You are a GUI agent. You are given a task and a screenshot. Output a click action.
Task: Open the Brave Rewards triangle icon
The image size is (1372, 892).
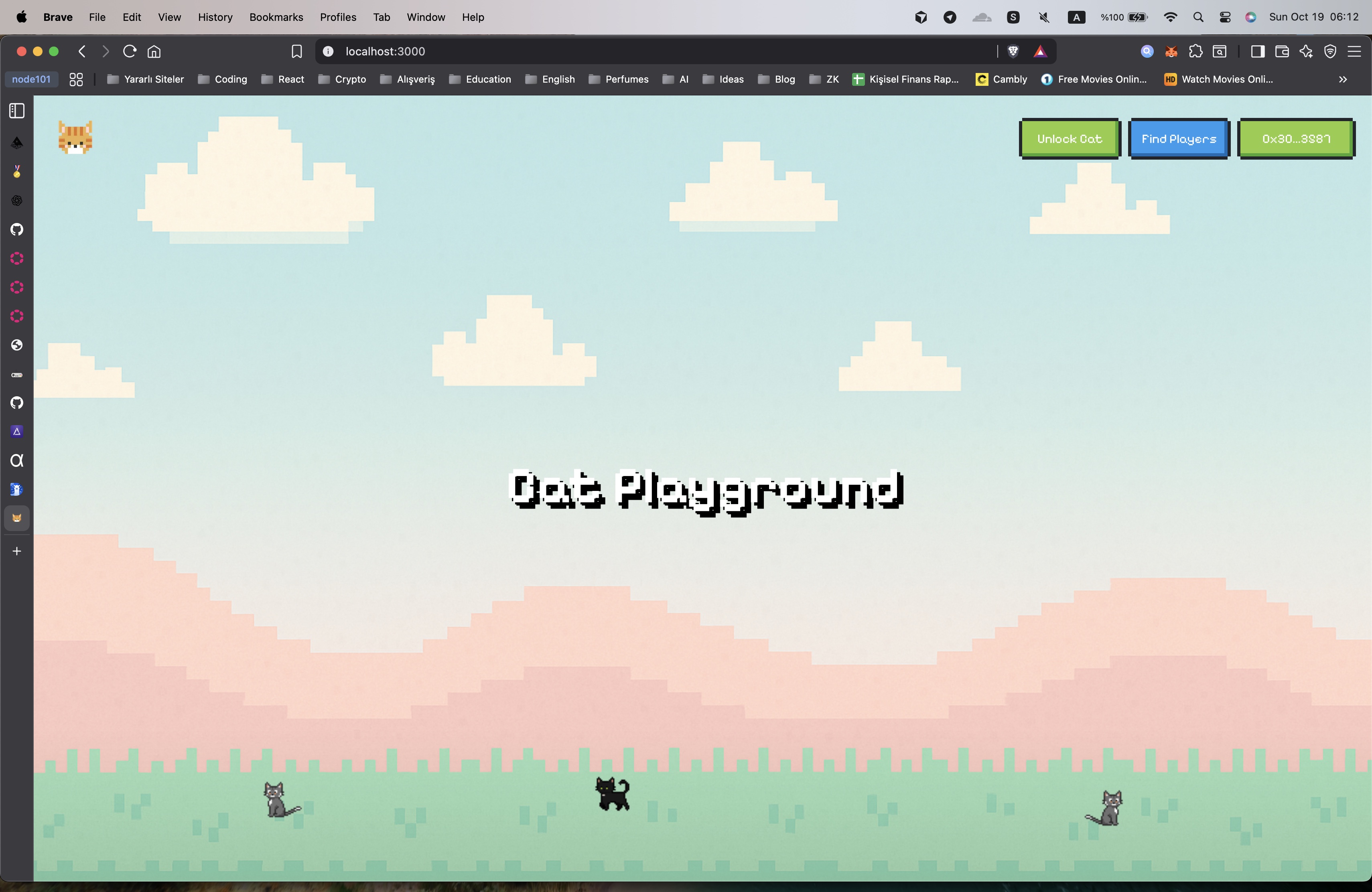click(1040, 51)
